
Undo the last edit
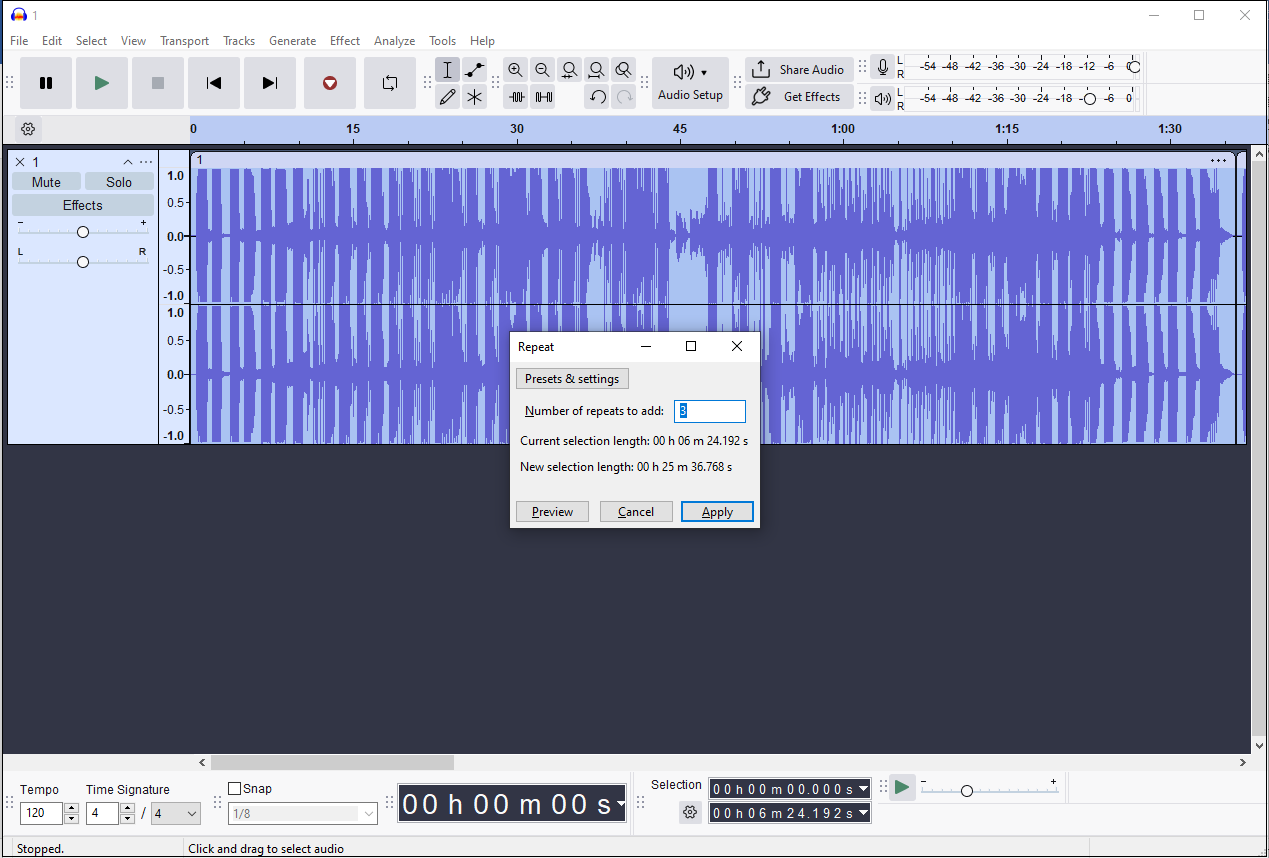[598, 96]
